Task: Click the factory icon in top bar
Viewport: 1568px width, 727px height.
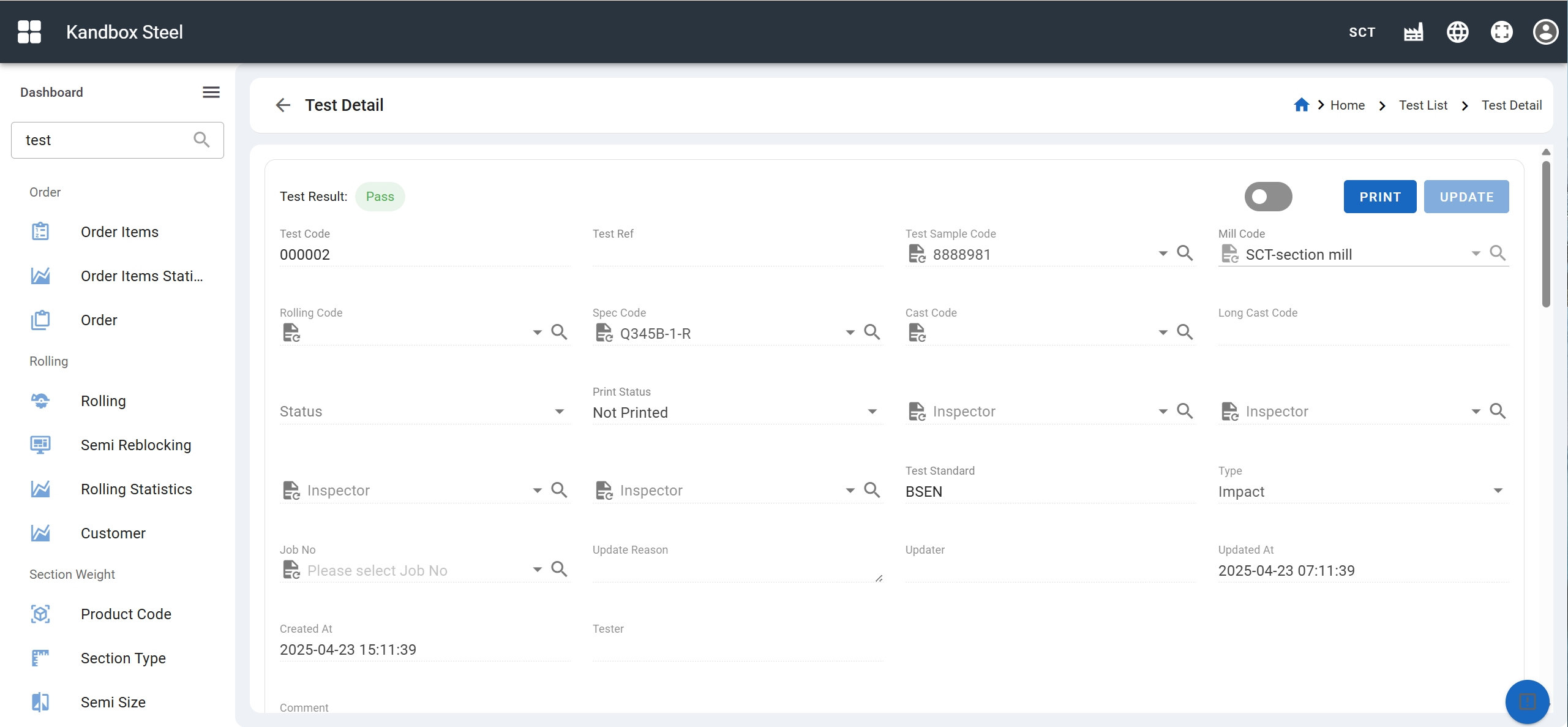Action: [1413, 32]
